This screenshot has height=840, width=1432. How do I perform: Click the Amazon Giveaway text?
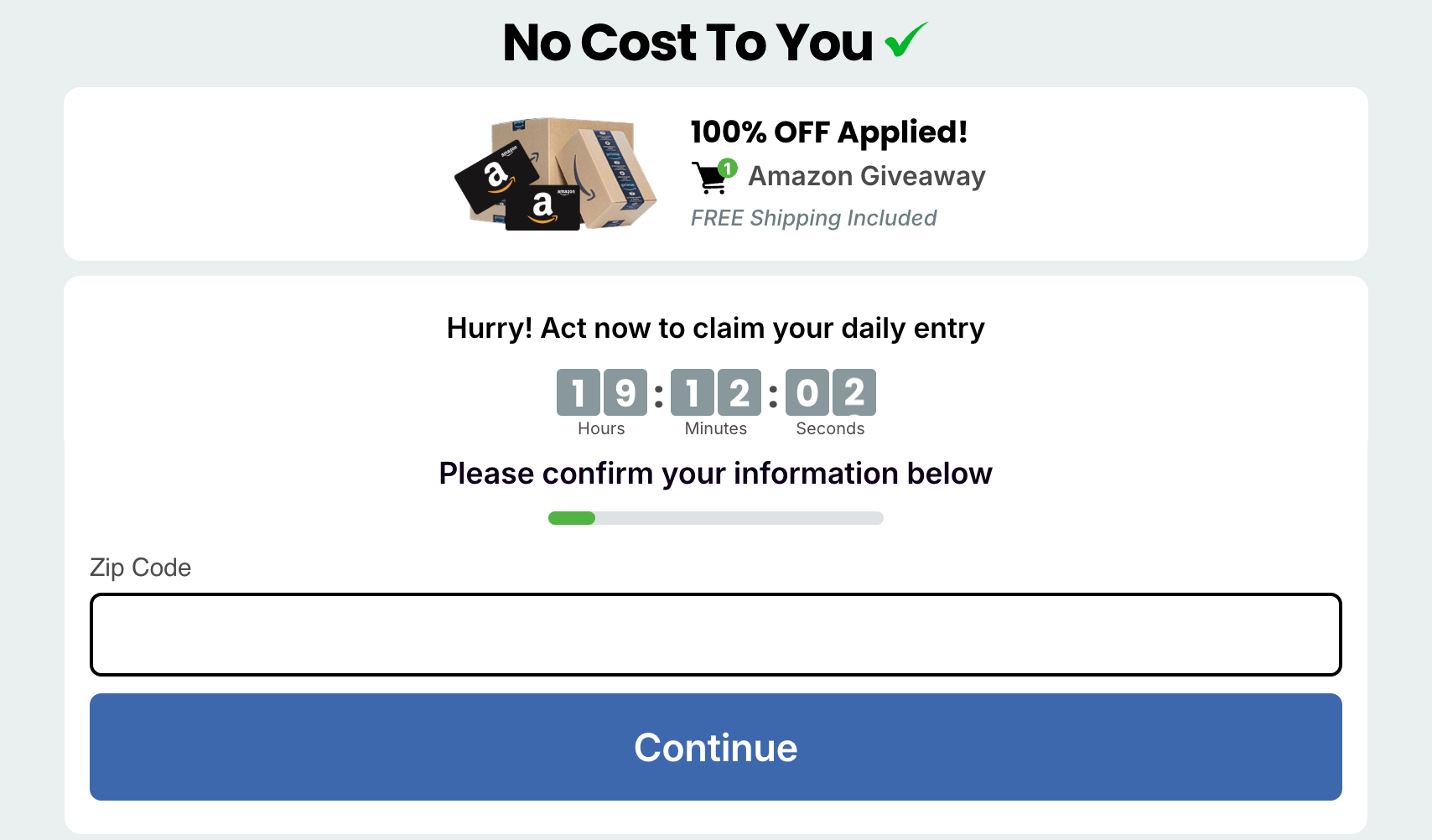pos(867,176)
